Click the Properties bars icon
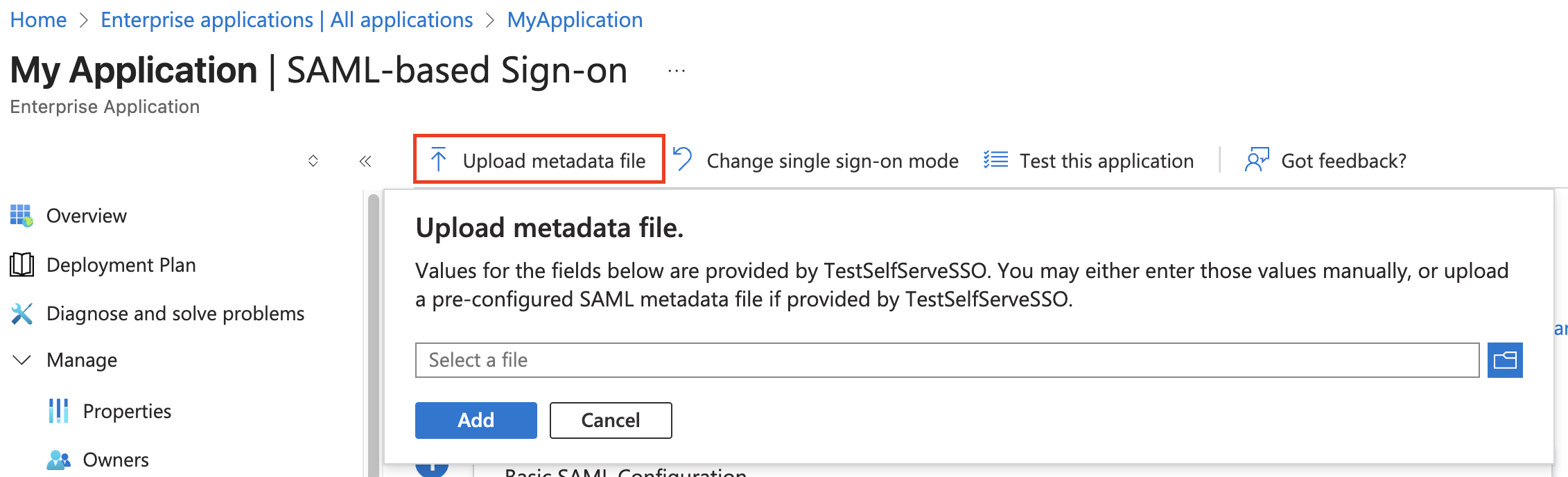Screen dimensions: 1568x477 click(x=58, y=410)
